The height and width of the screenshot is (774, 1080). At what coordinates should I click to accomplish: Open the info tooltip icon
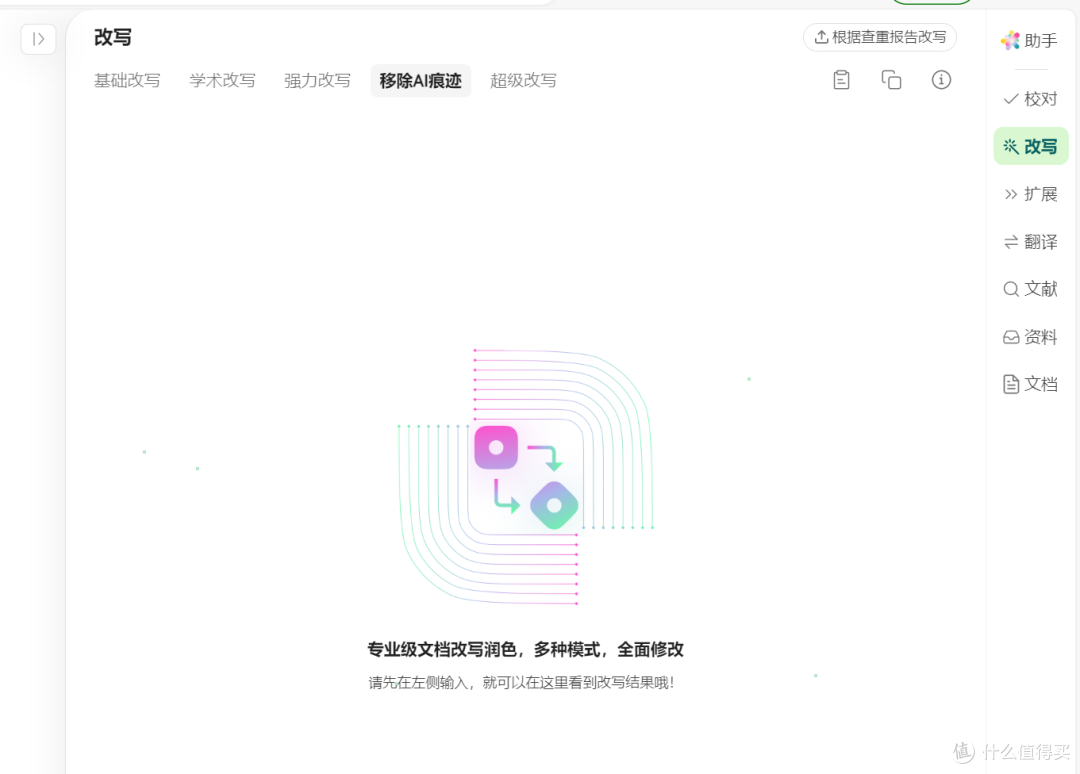click(941, 79)
